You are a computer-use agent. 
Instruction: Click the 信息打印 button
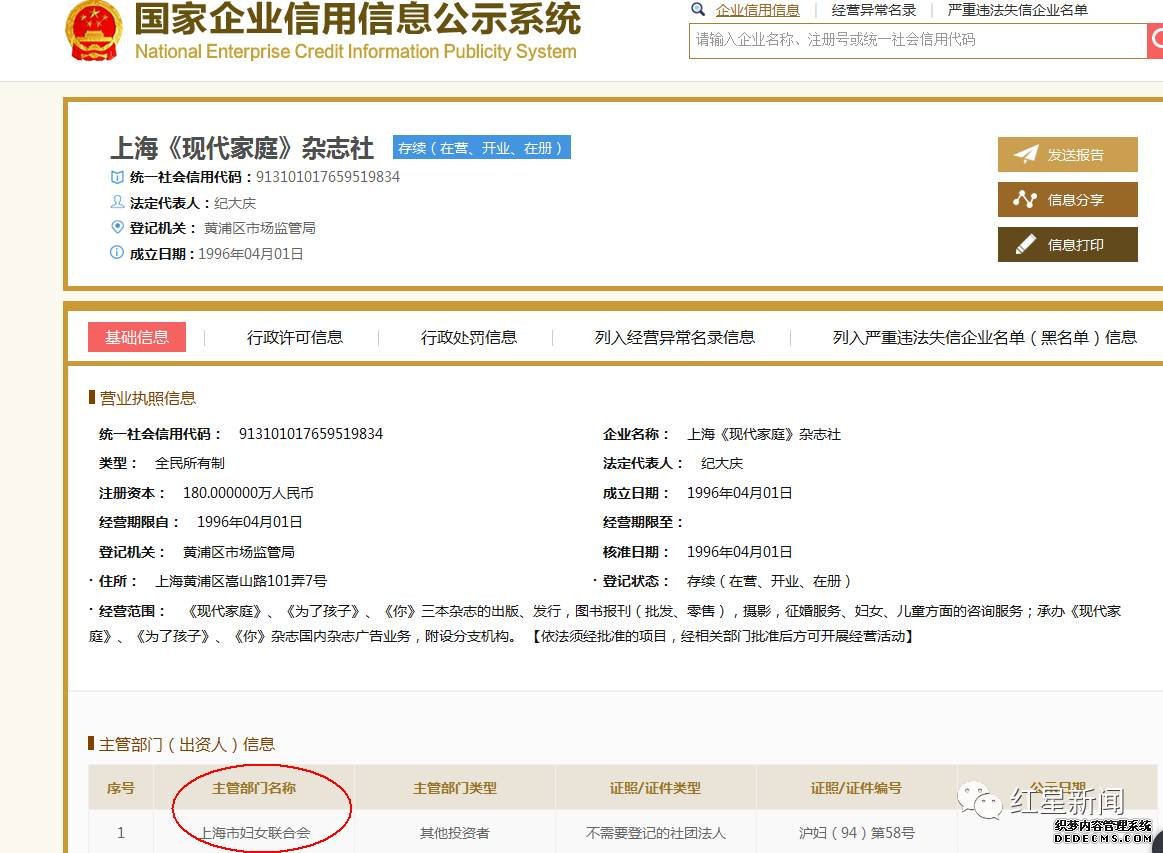click(x=1067, y=245)
